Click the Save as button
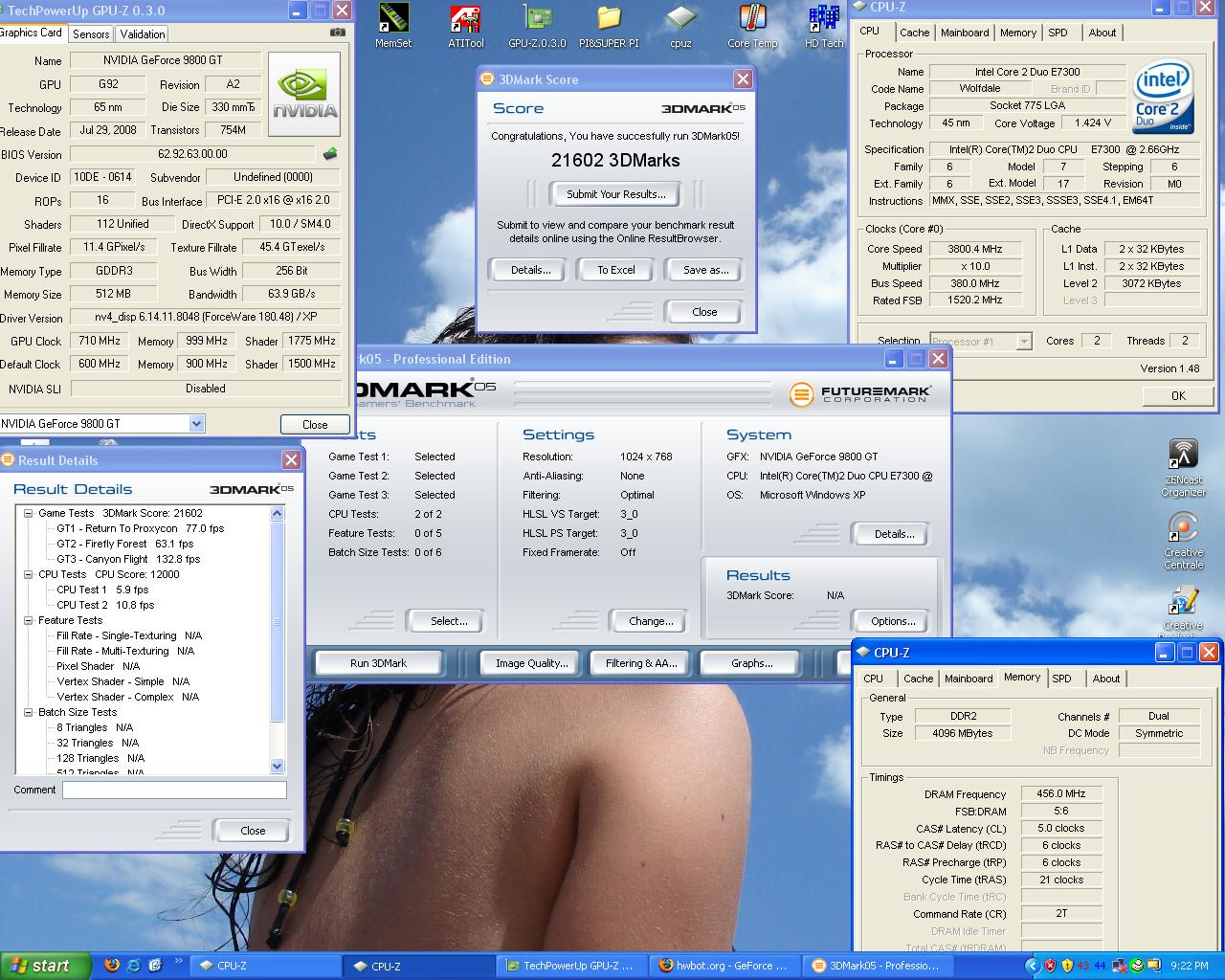The width and height of the screenshot is (1225, 980). point(704,270)
